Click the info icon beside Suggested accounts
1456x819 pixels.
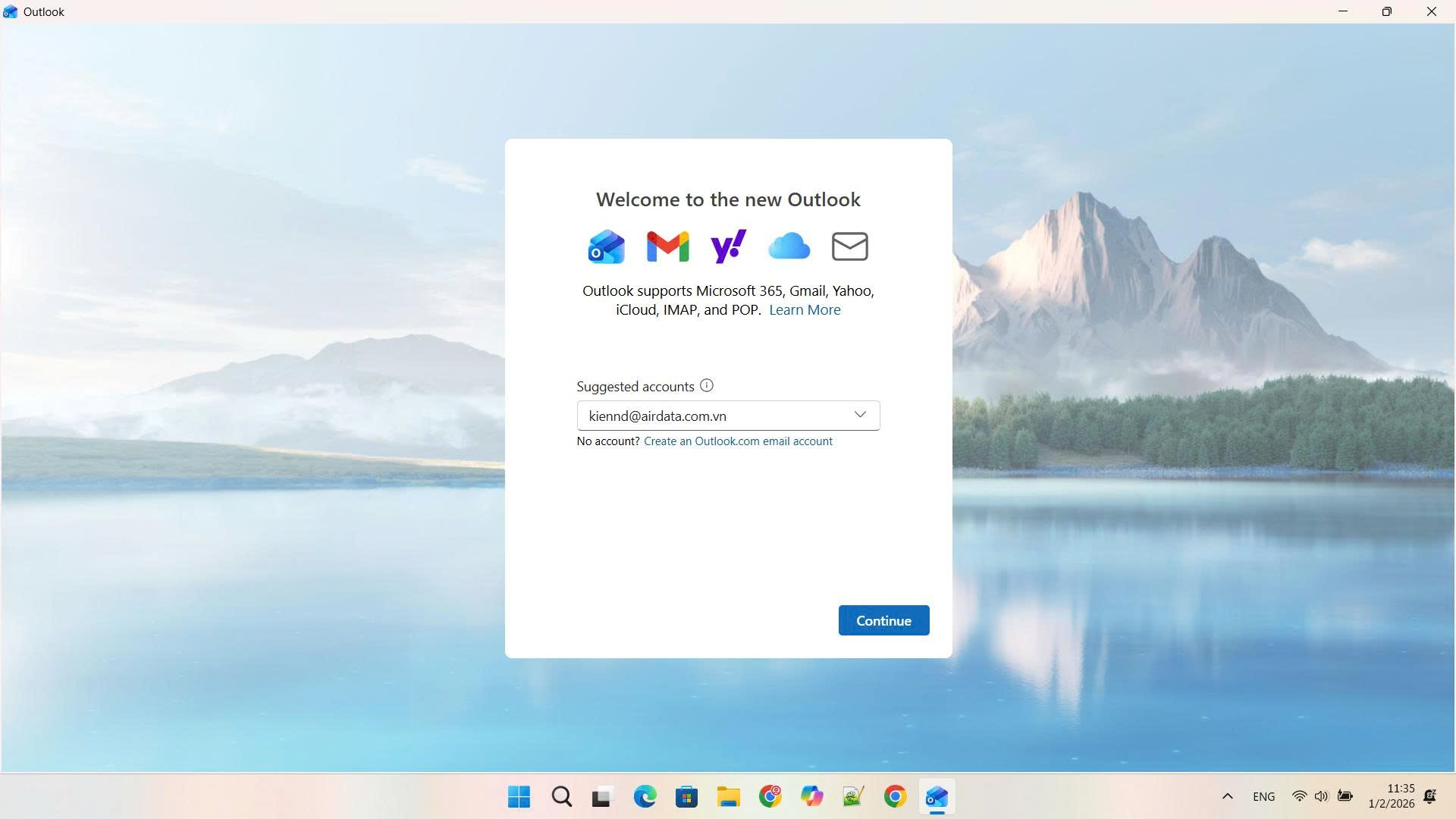(x=707, y=385)
